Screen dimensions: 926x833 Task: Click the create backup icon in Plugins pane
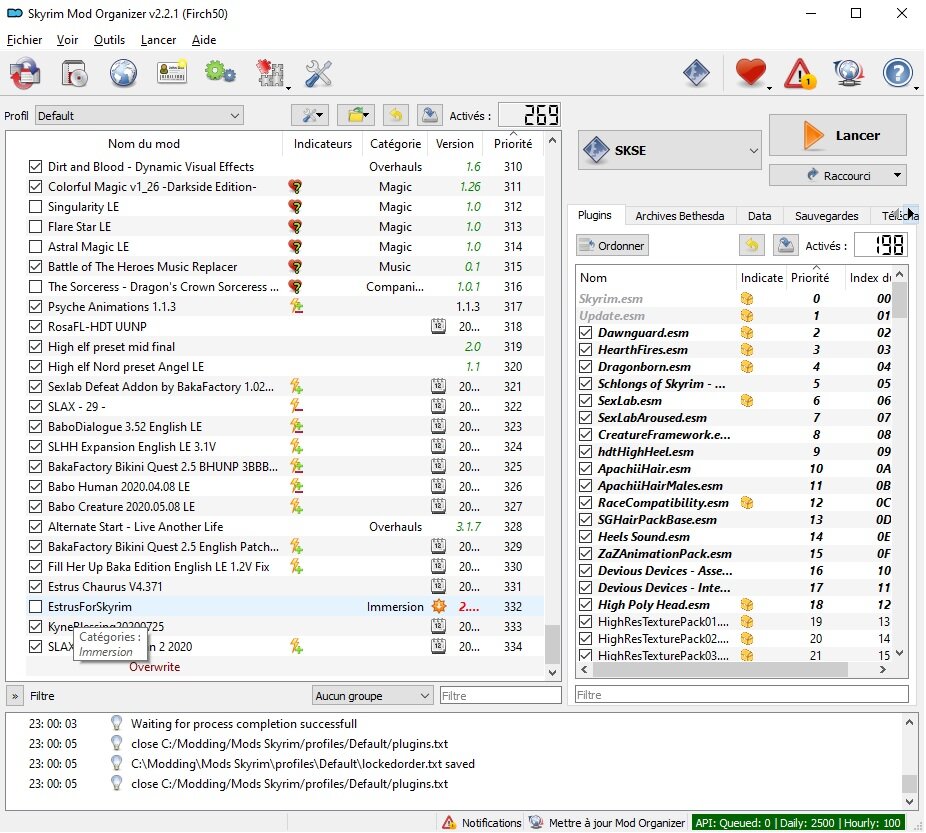click(785, 245)
